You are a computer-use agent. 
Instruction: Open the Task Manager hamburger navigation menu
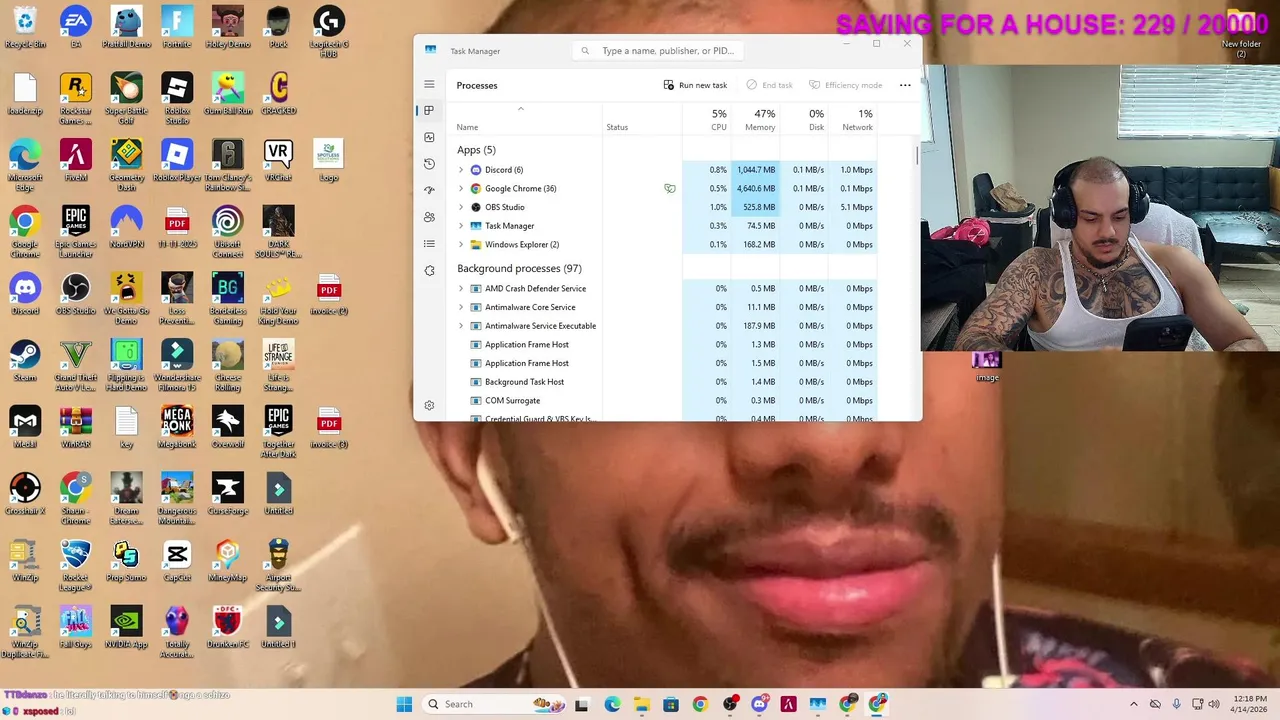pos(429,85)
